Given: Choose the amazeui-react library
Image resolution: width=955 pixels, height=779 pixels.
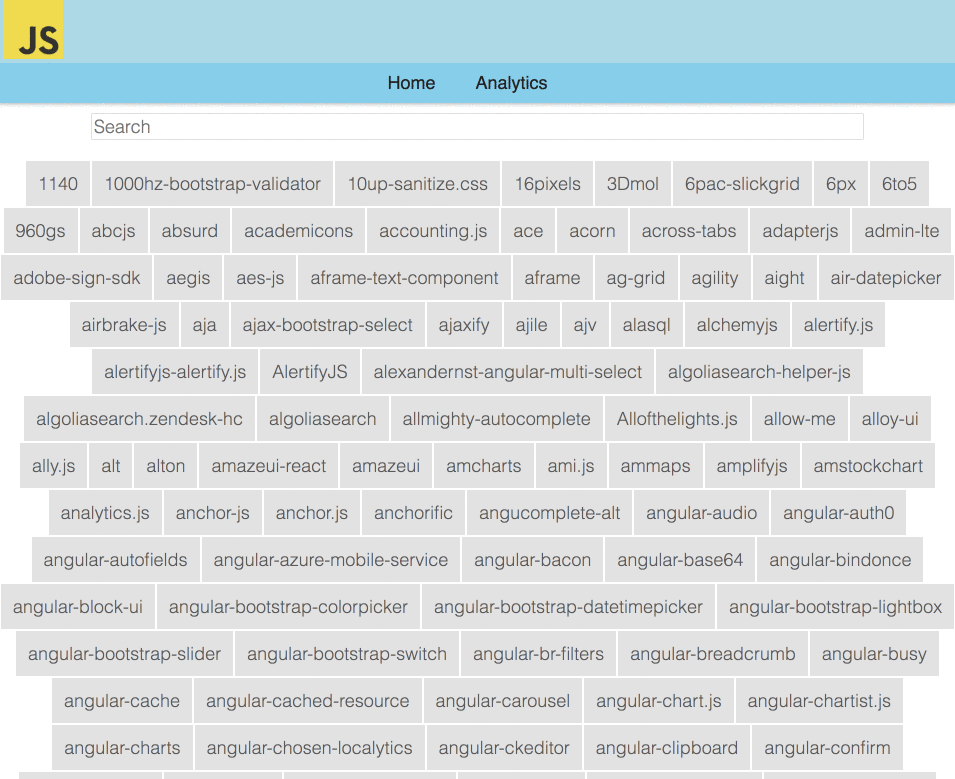Looking at the screenshot, I should tap(269, 465).
